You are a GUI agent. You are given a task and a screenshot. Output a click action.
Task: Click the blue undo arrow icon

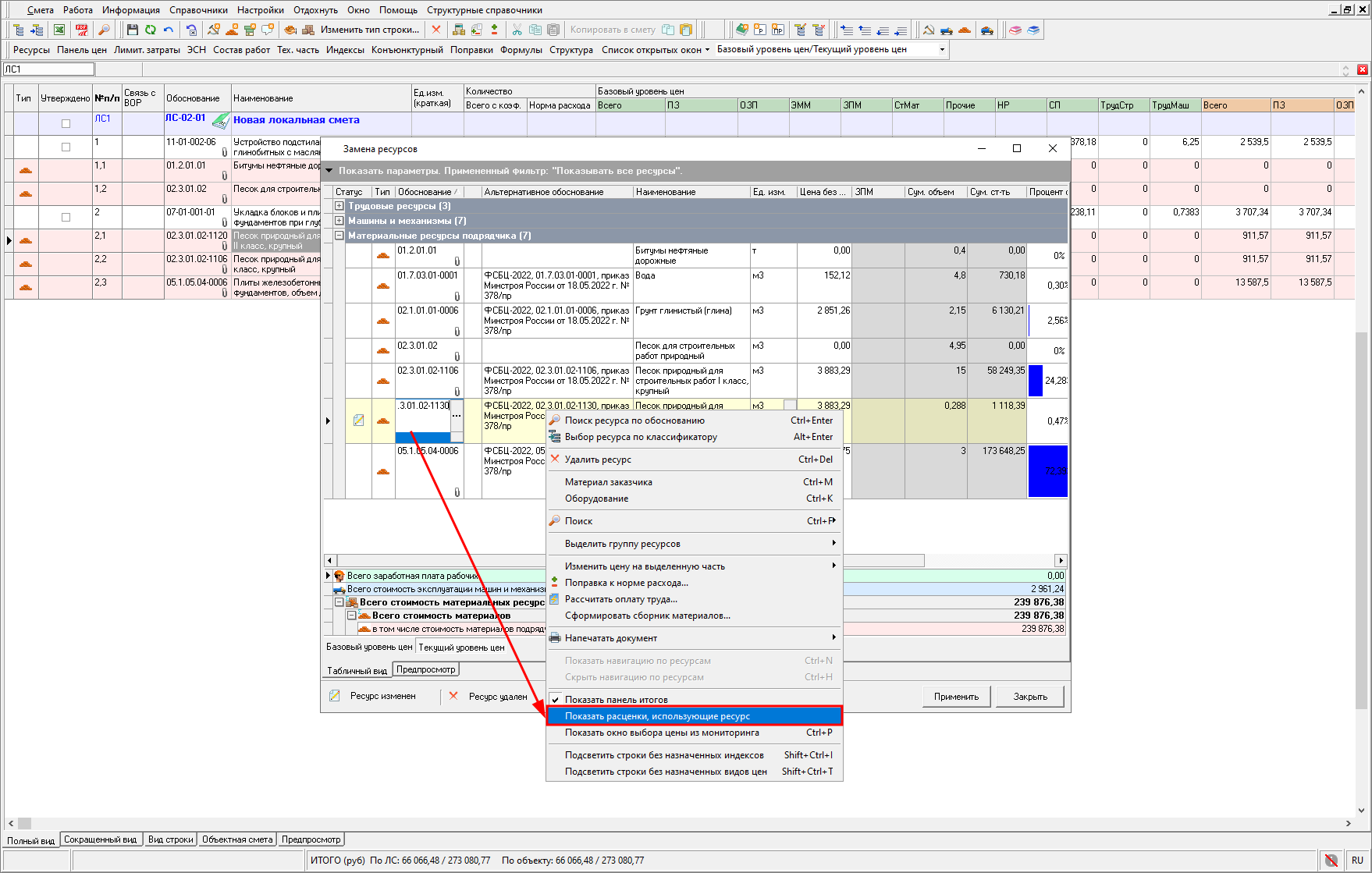[x=169, y=30]
